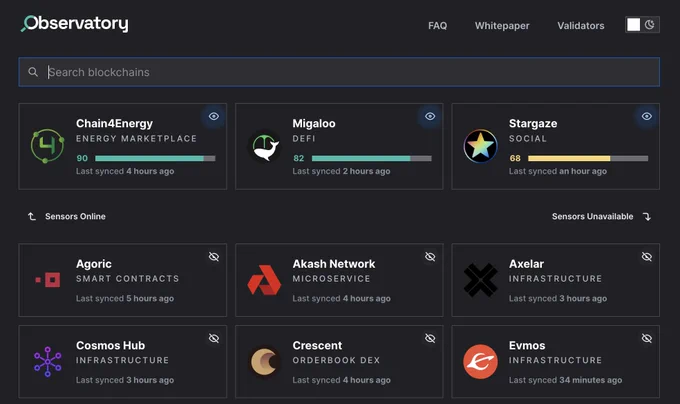
Task: Switch to light theme square
Action: tap(634, 25)
